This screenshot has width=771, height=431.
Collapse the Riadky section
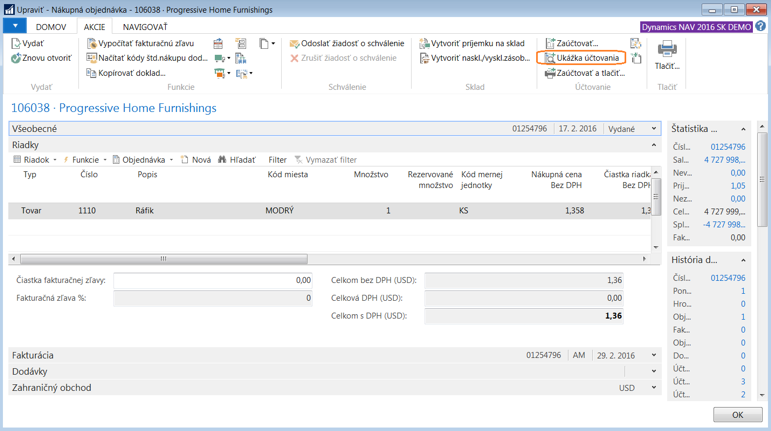pos(654,145)
